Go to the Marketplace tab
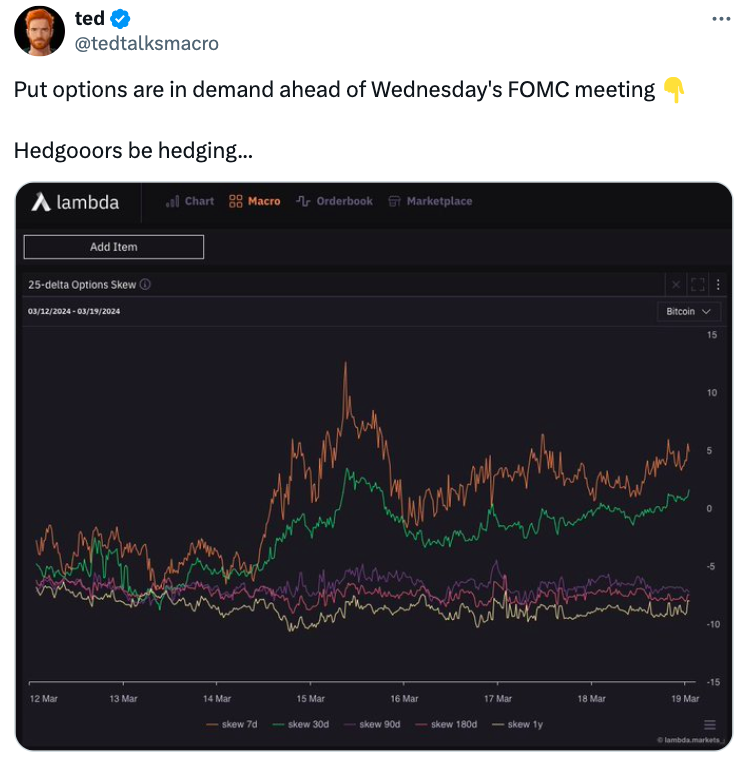The height and width of the screenshot is (768, 746). point(430,201)
